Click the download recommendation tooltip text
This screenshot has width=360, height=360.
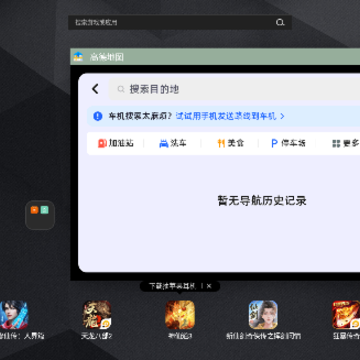172,286
